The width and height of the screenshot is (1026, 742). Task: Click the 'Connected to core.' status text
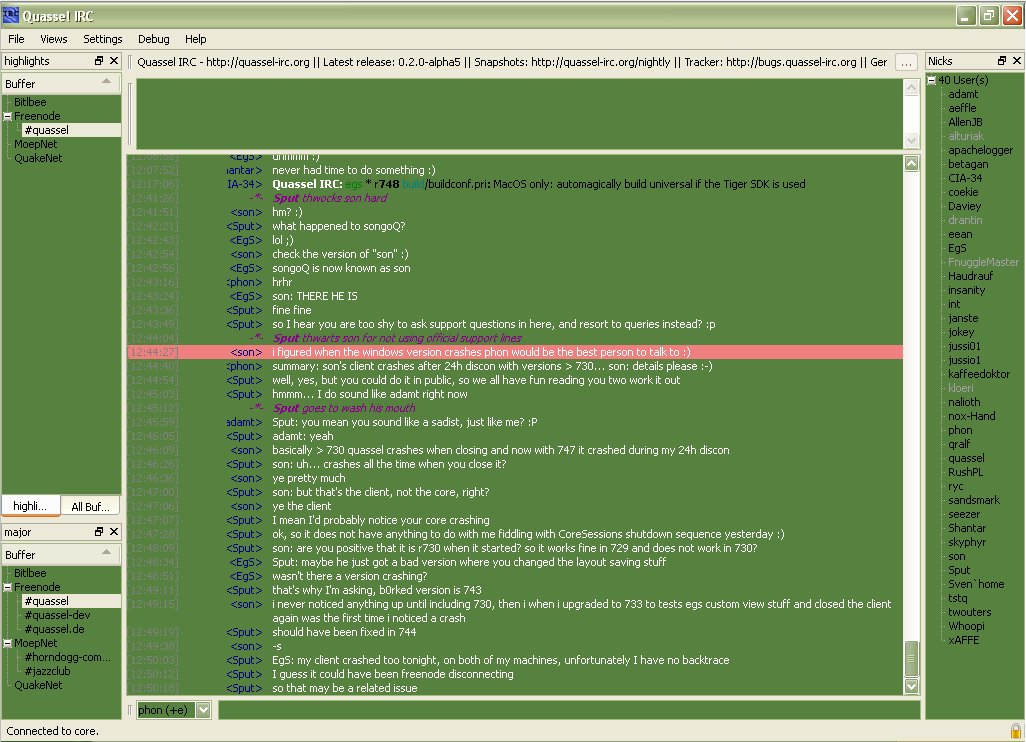click(x=52, y=732)
